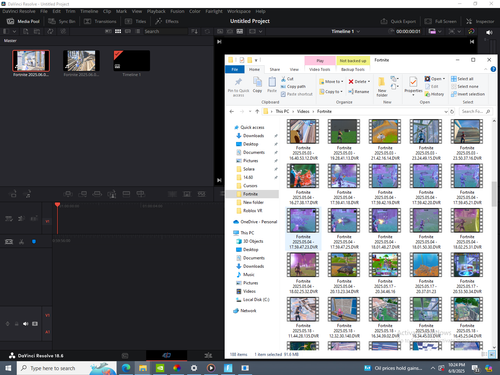
Task: Select the Fortnite 2025.05.03 16.40.53.12 video thumbnail
Action: click(x=303, y=140)
